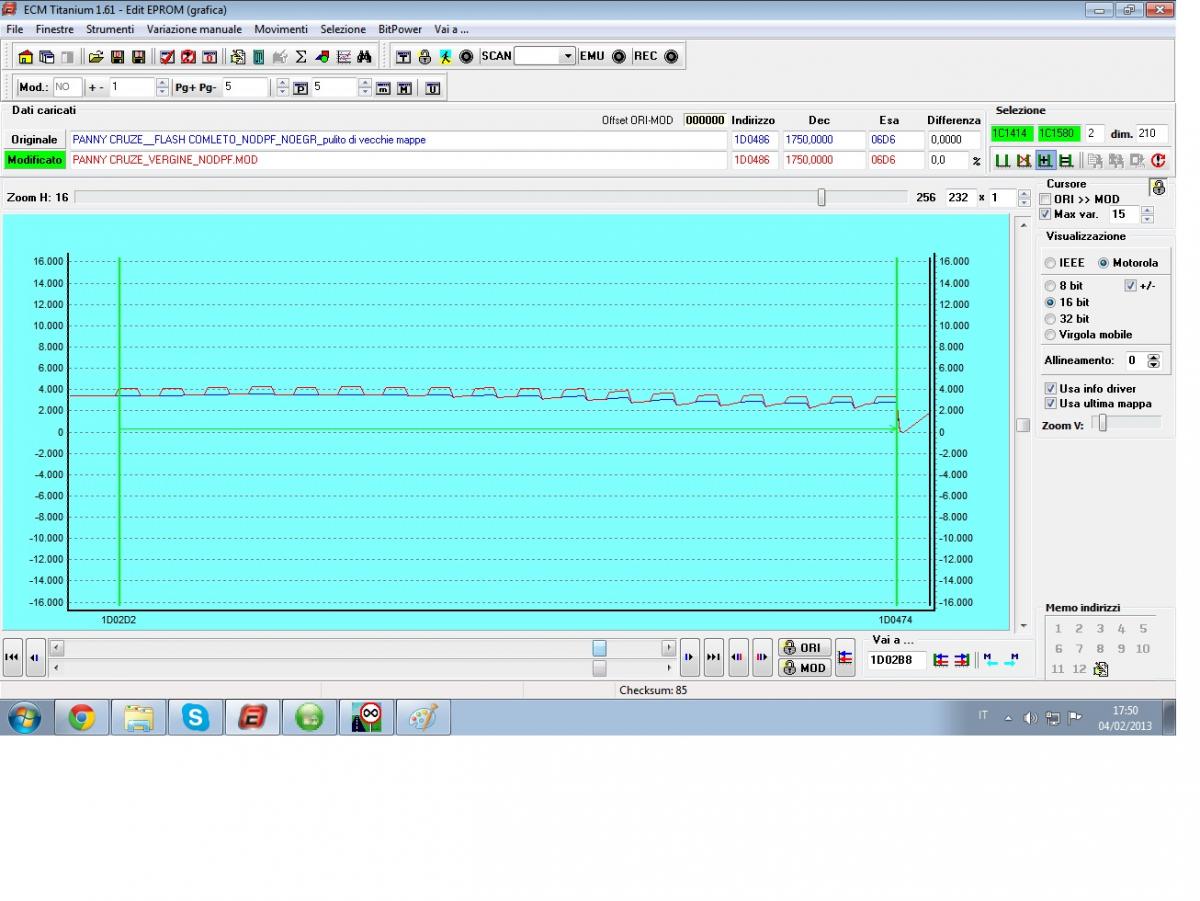Jump to the first position with rewind button

point(12,657)
